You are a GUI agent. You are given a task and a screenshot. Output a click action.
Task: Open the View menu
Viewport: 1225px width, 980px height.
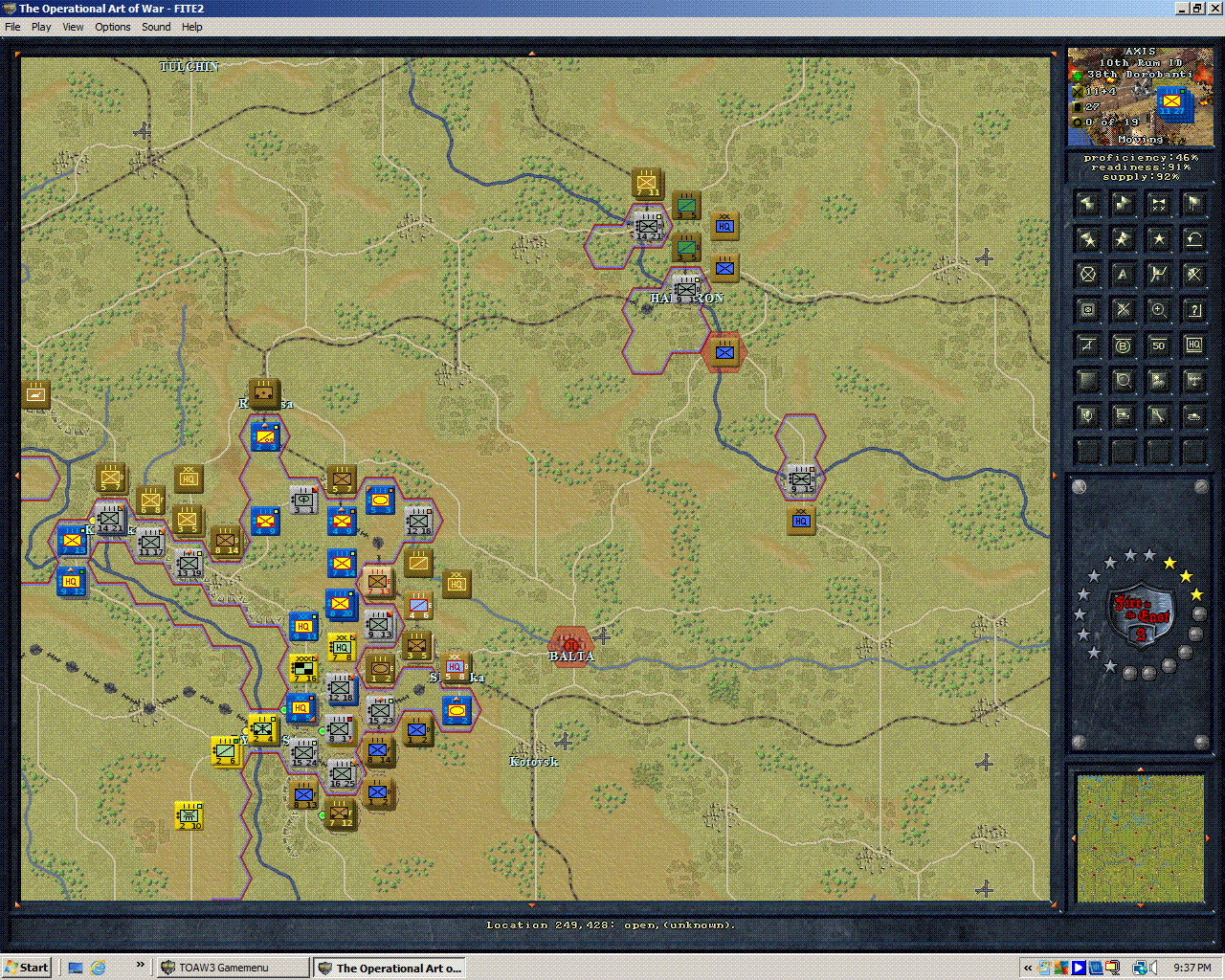(74, 27)
